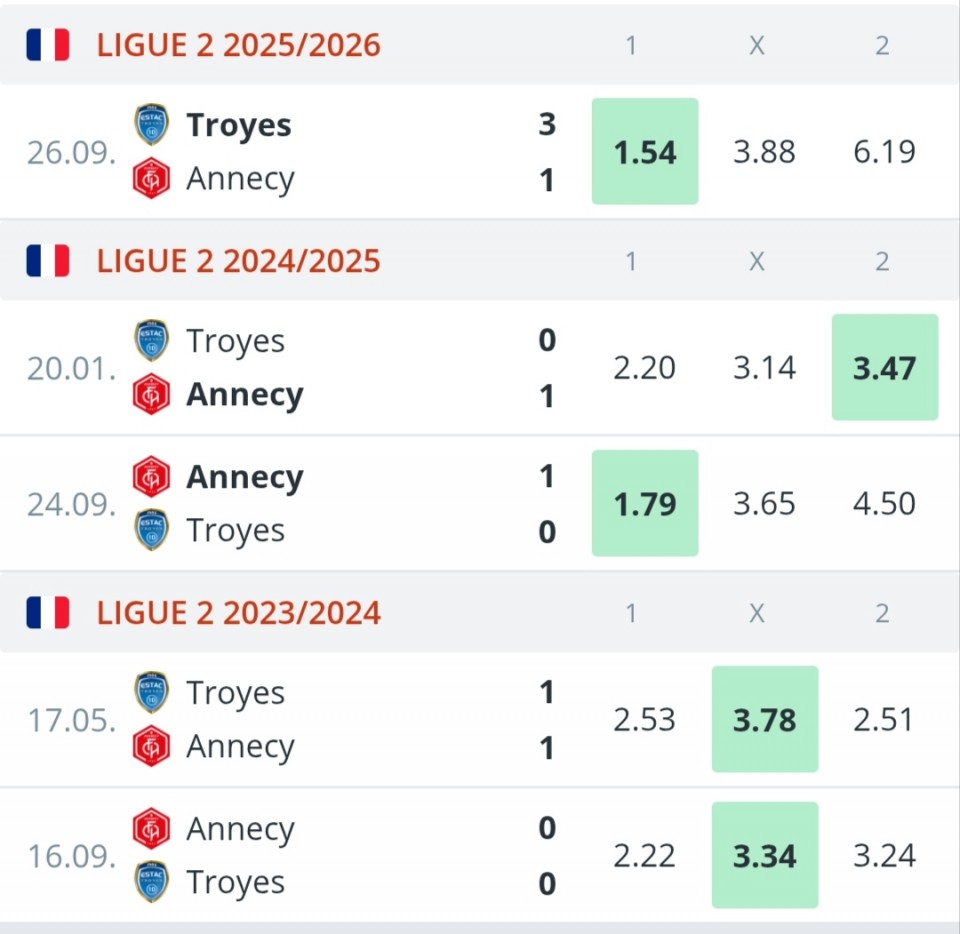Click Annecy crest in the 26.09. match
The height and width of the screenshot is (934, 960).
[152, 179]
